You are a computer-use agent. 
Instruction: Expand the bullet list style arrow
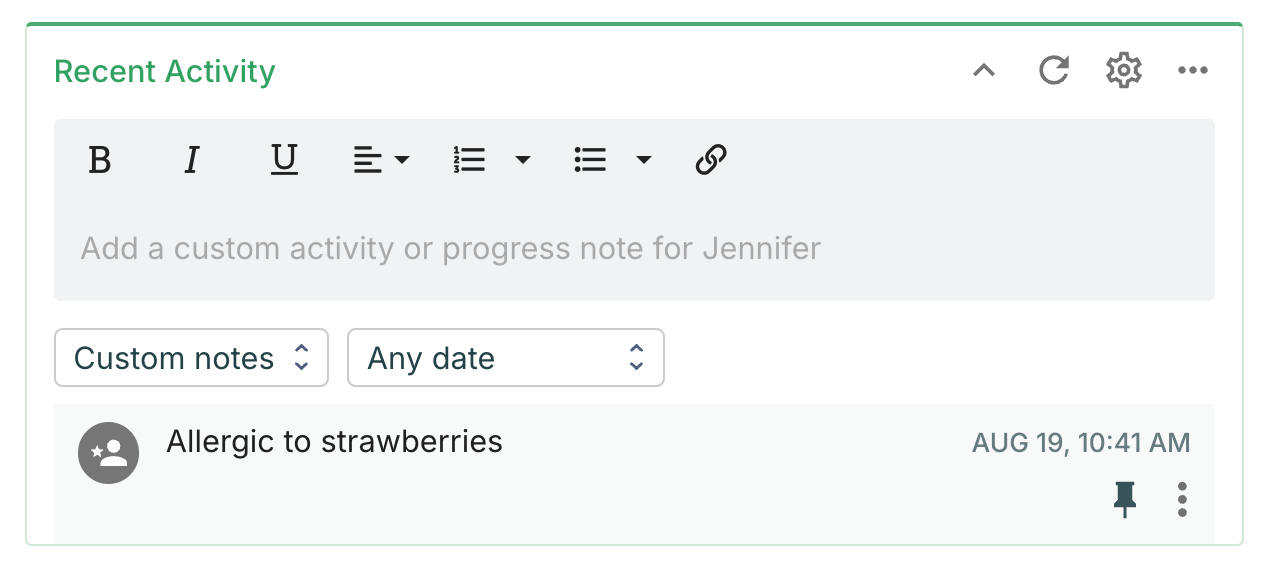click(x=644, y=160)
